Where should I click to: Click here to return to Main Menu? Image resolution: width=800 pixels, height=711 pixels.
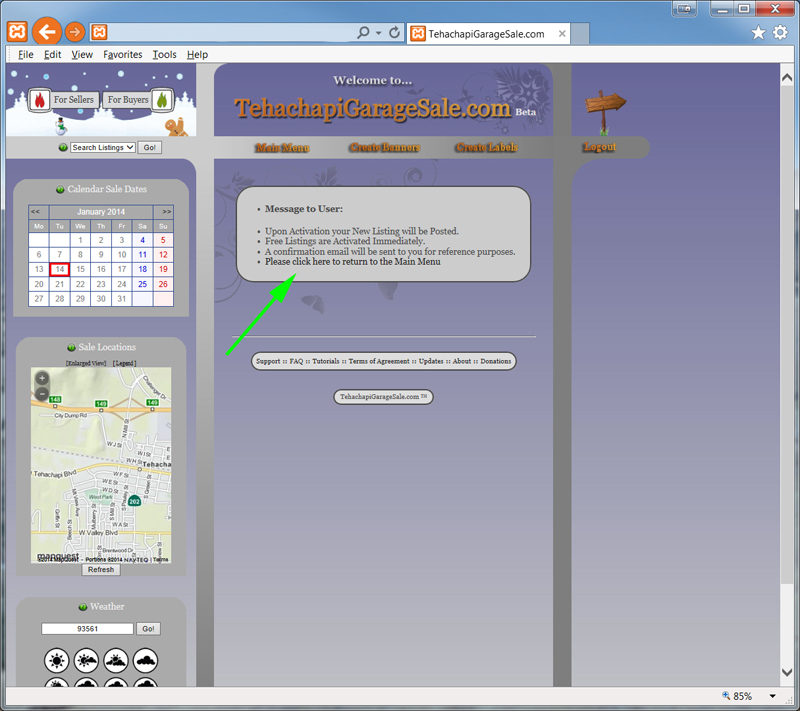click(x=353, y=262)
